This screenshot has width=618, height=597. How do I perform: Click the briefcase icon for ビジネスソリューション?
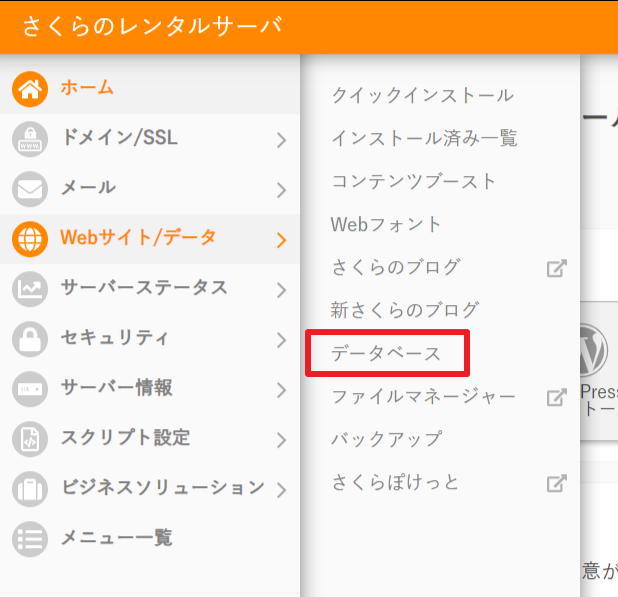click(x=30, y=489)
